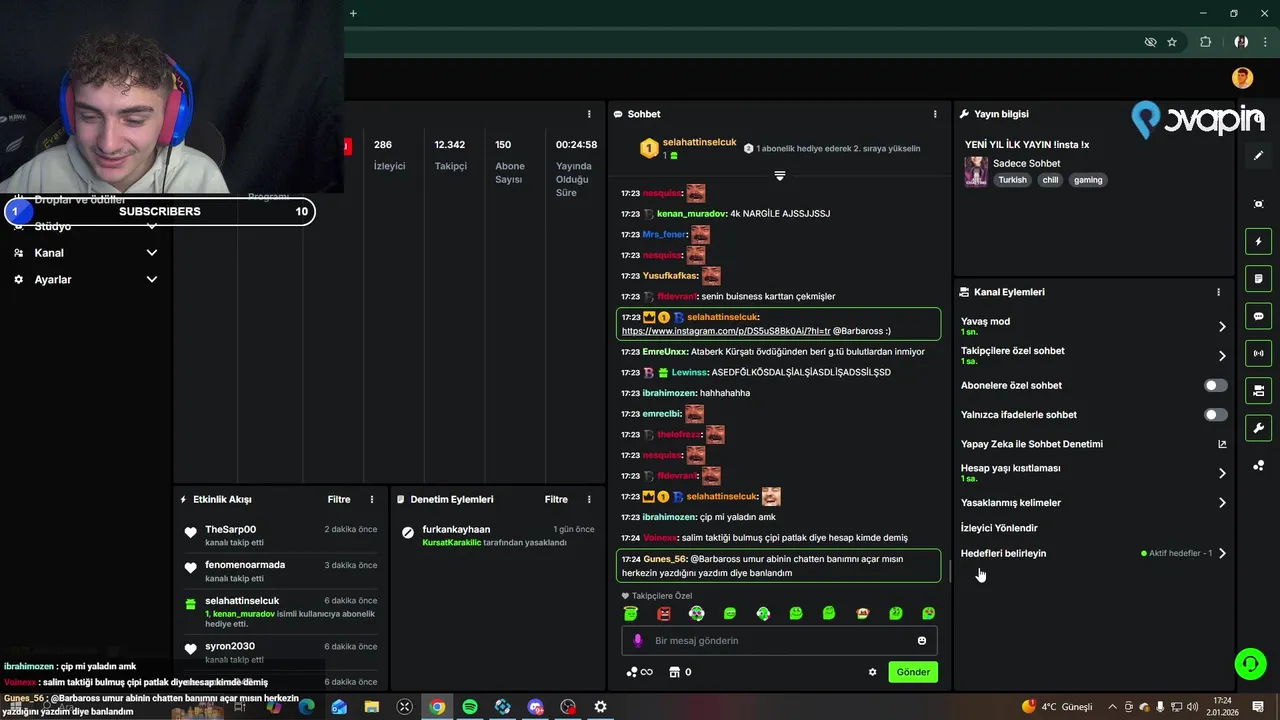
Task: Toggle Abonelere özel sohbet switch
Action: [1215, 385]
